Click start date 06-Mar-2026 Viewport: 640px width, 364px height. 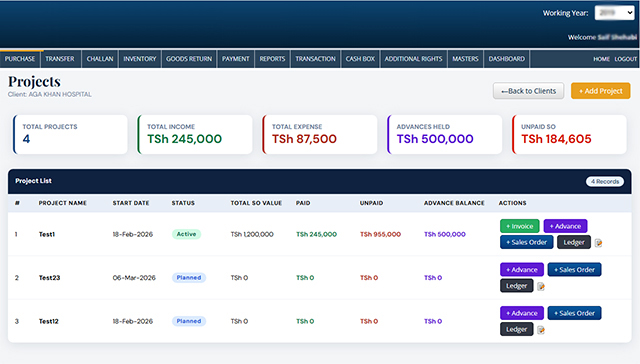(134, 277)
